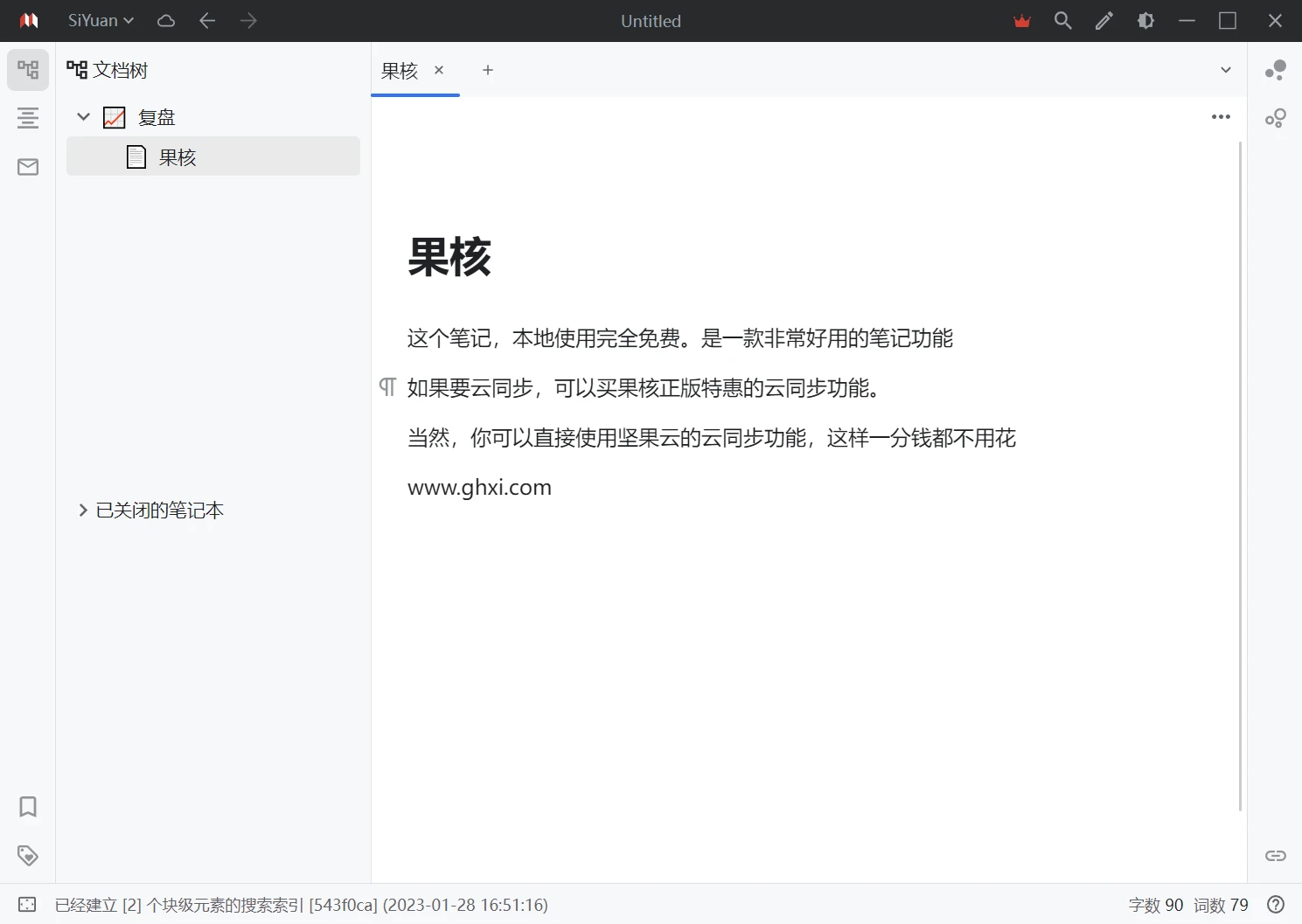This screenshot has height=924, width=1302.
Task: Open global search
Action: click(1062, 20)
